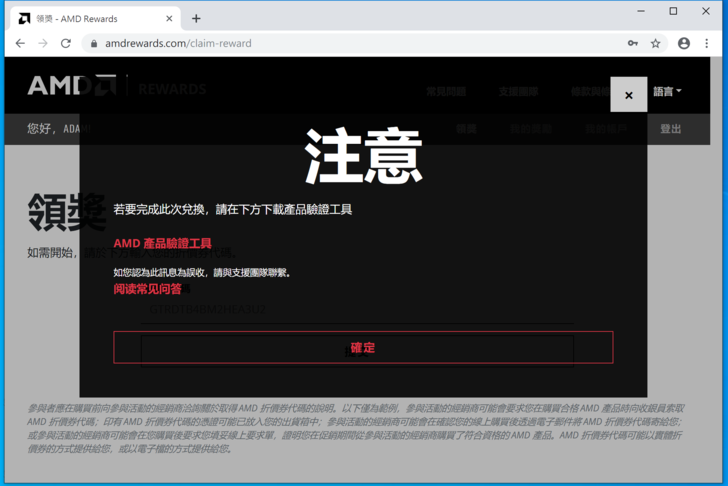Click the 您好, ADAM greeting text
Screen dimensions: 728x486
pos(59,129)
